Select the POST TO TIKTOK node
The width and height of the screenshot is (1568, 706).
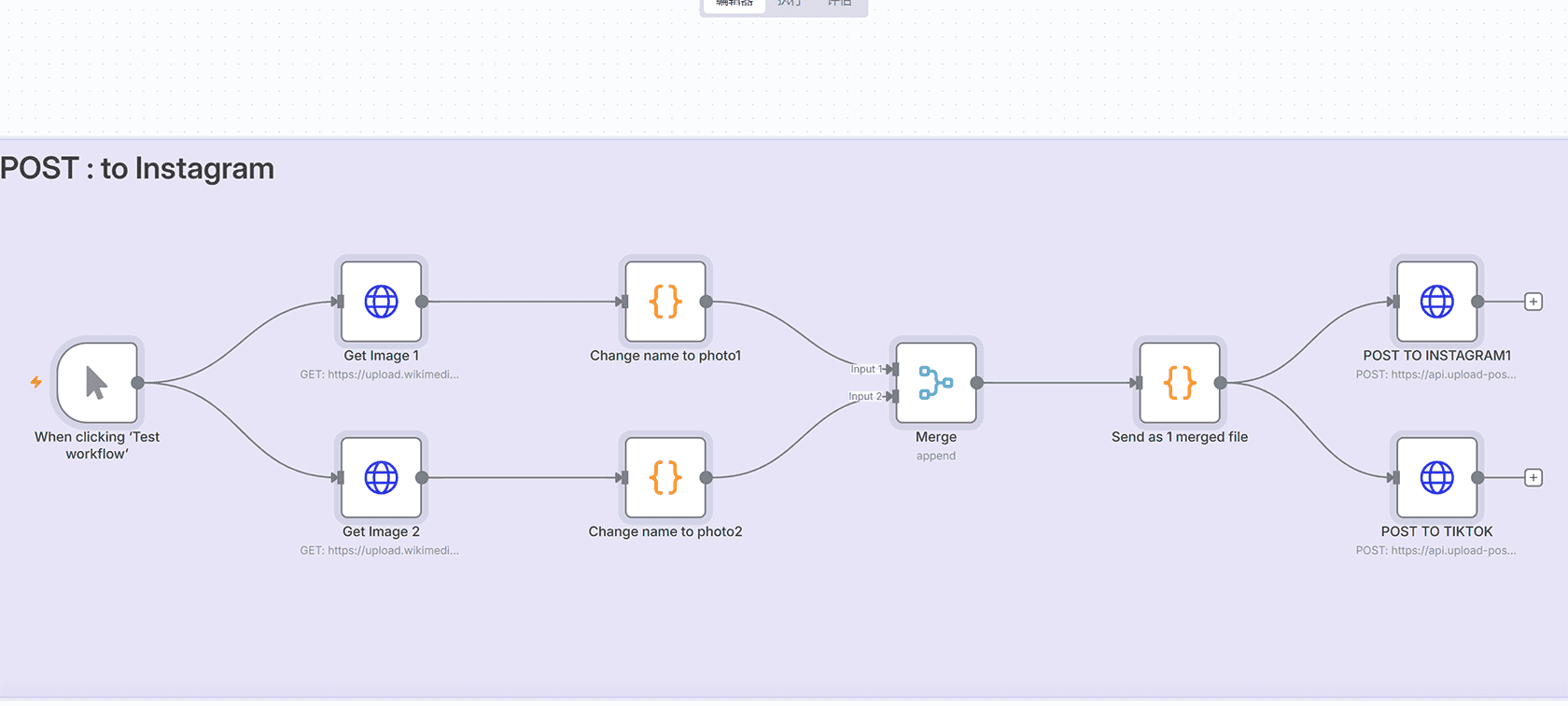pyautogui.click(x=1436, y=477)
